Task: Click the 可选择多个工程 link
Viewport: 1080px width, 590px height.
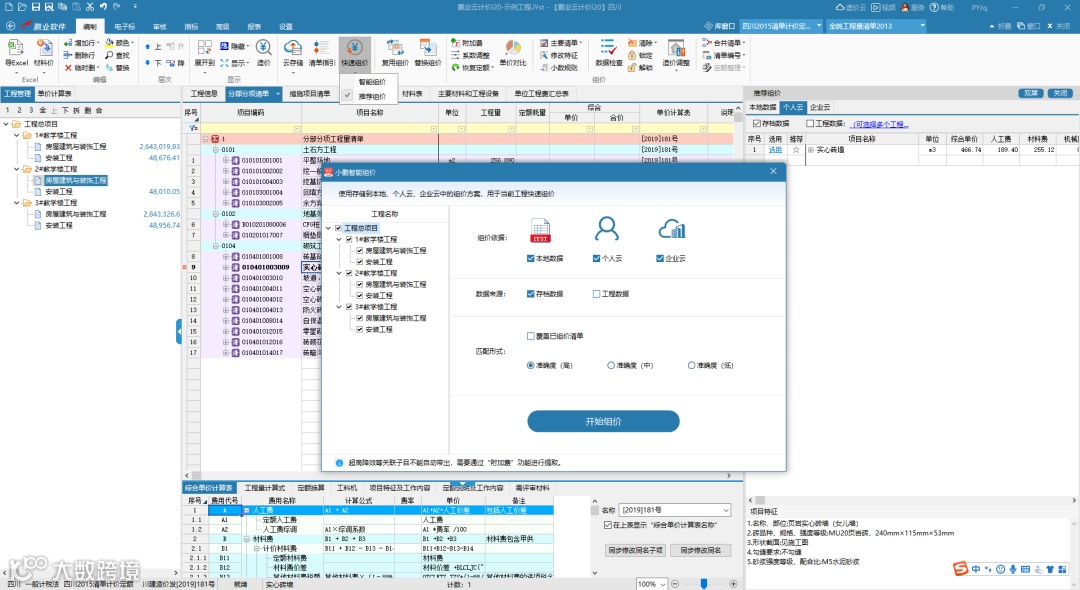Action: pyautogui.click(x=880, y=125)
